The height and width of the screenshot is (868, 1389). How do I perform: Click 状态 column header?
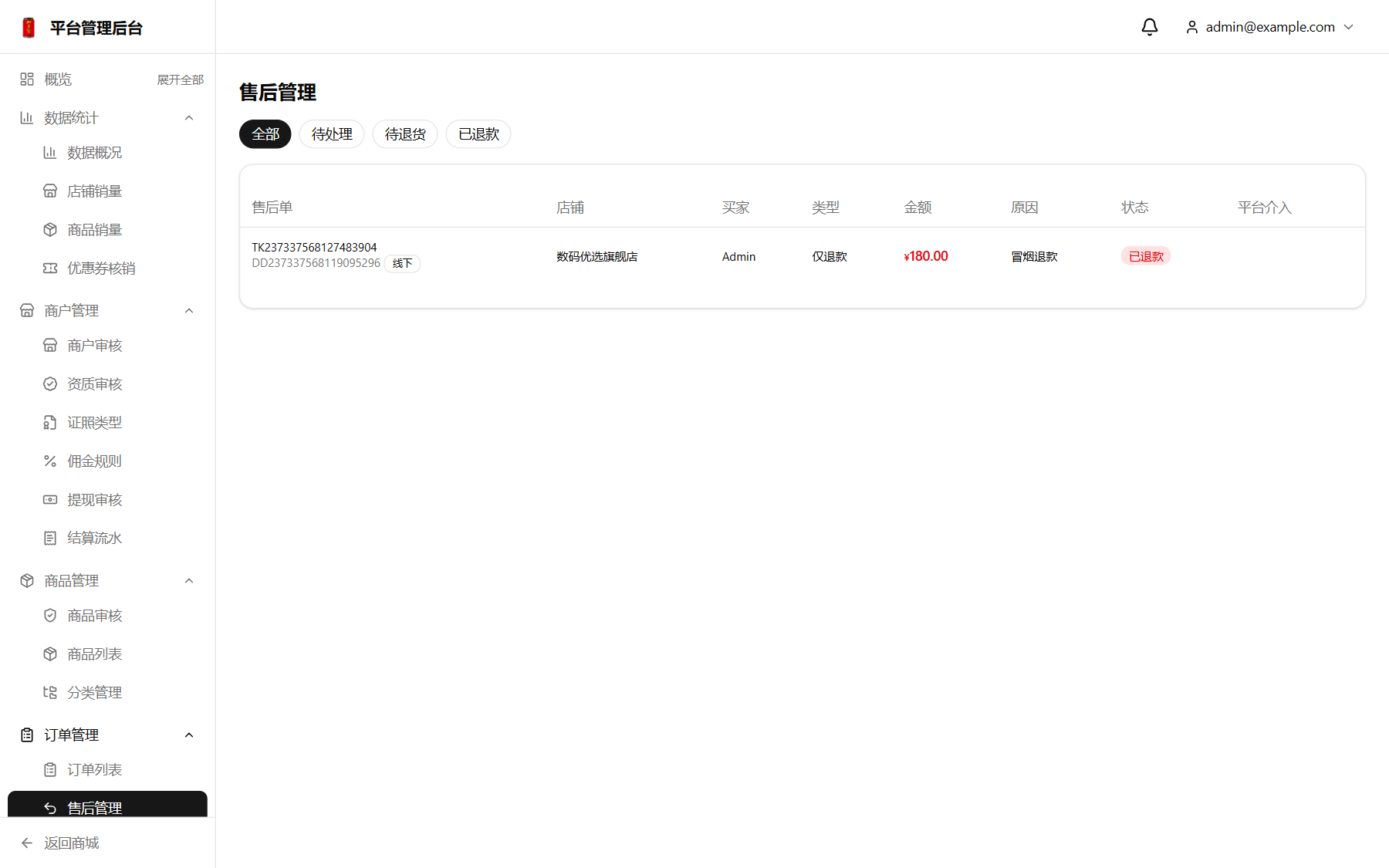click(x=1135, y=208)
